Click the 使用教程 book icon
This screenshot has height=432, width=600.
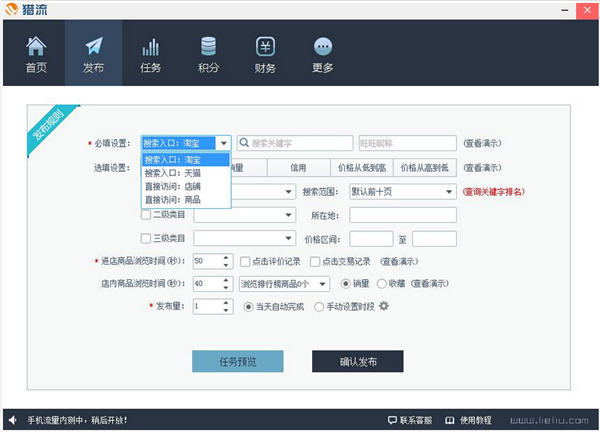click(x=449, y=420)
